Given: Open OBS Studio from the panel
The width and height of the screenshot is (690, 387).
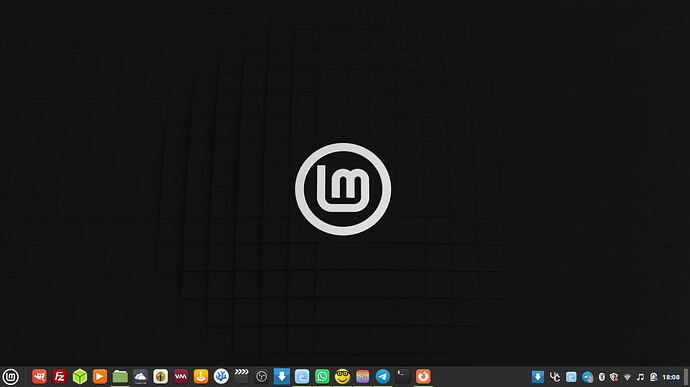Looking at the screenshot, I should (261, 376).
